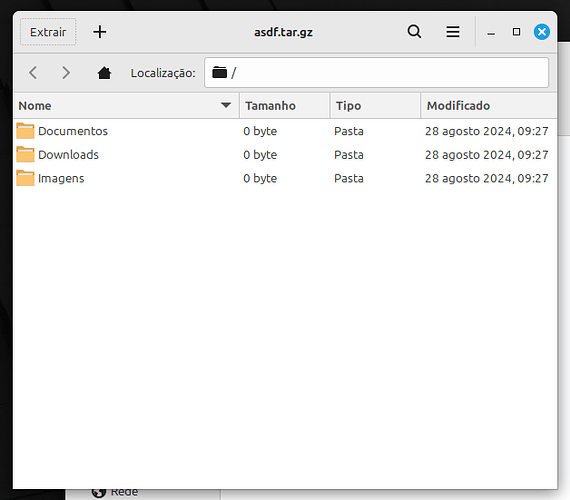Sort by Modificado column header

(489, 106)
